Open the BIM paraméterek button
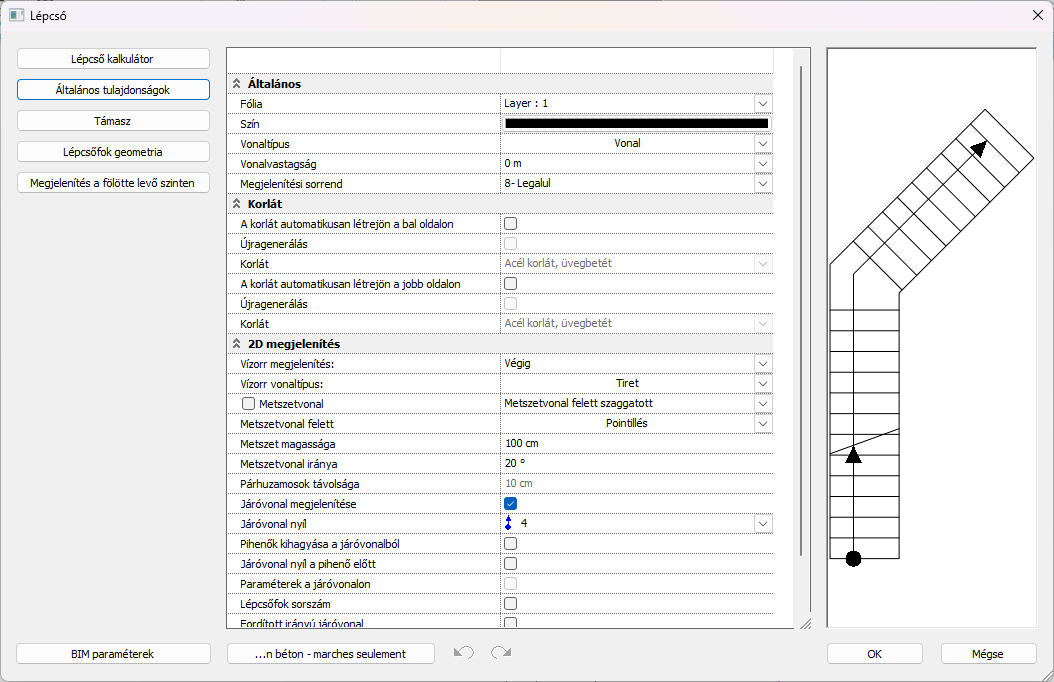This screenshot has height=682, width=1054. tap(113, 654)
